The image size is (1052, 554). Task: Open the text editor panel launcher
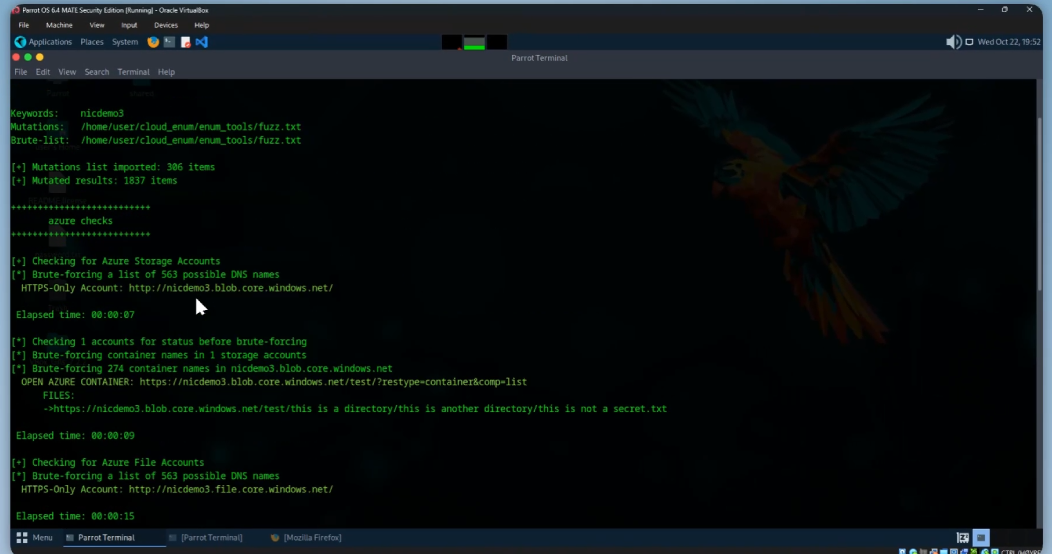(186, 42)
